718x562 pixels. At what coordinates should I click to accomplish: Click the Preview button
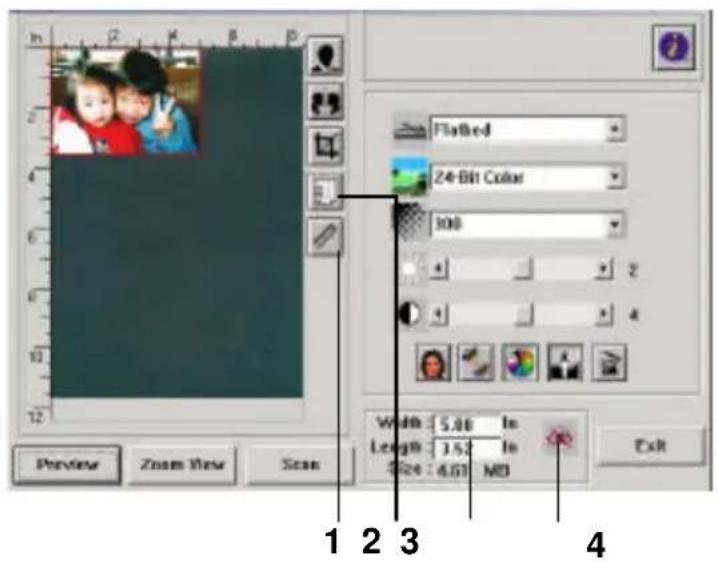coord(67,464)
